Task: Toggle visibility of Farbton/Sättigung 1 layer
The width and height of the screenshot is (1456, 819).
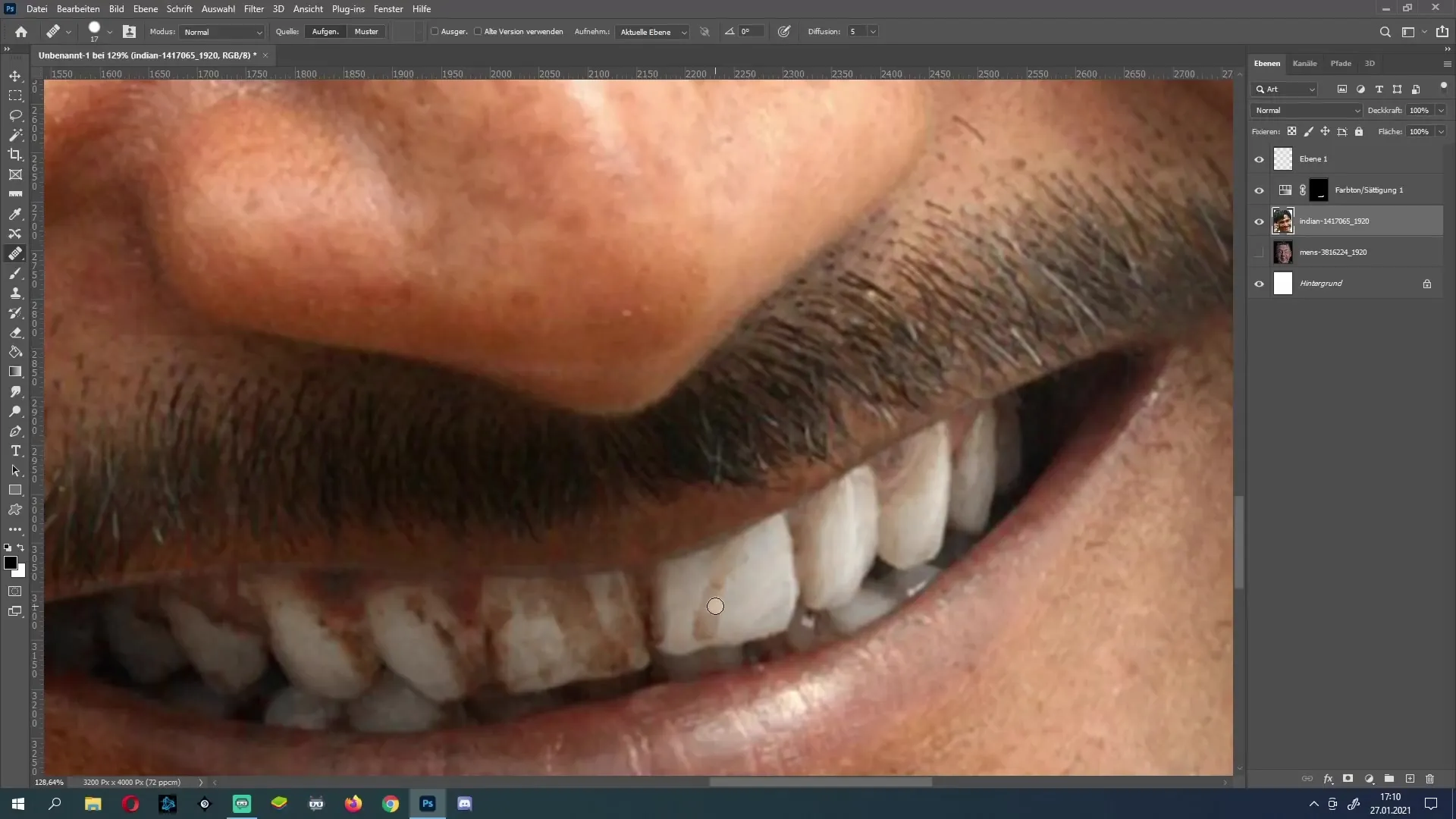Action: [x=1259, y=189]
